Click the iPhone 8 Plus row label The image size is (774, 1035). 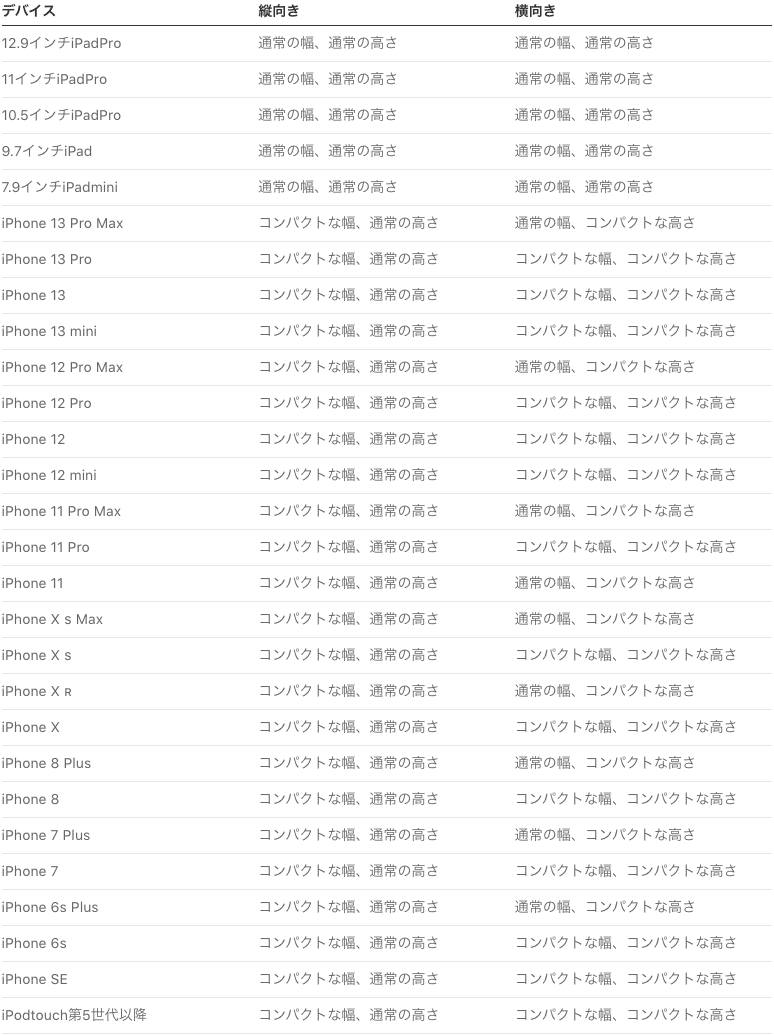(46, 763)
